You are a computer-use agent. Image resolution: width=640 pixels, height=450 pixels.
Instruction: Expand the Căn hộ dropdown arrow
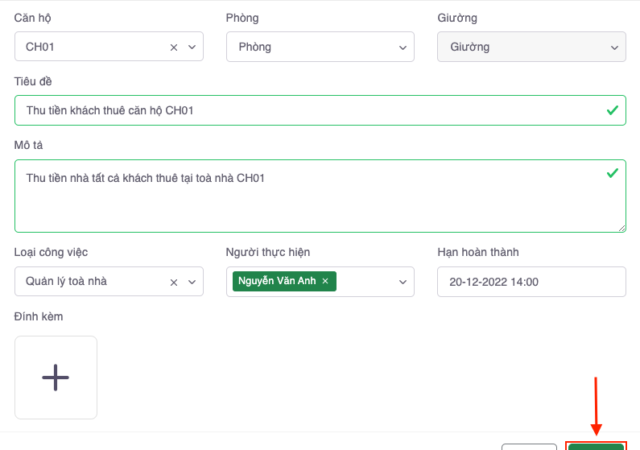click(x=192, y=47)
